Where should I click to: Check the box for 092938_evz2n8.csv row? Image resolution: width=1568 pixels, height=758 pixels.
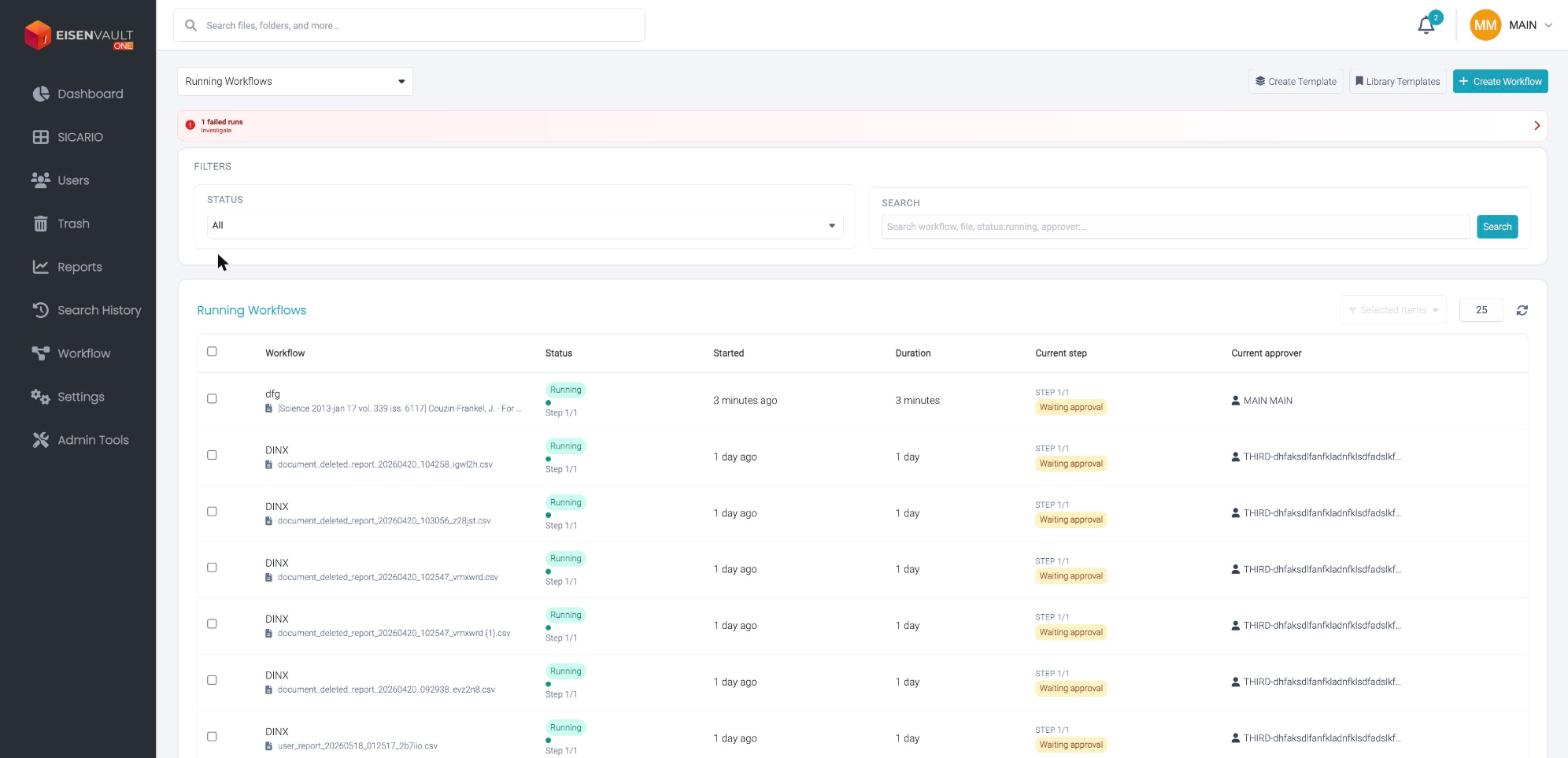click(x=211, y=680)
